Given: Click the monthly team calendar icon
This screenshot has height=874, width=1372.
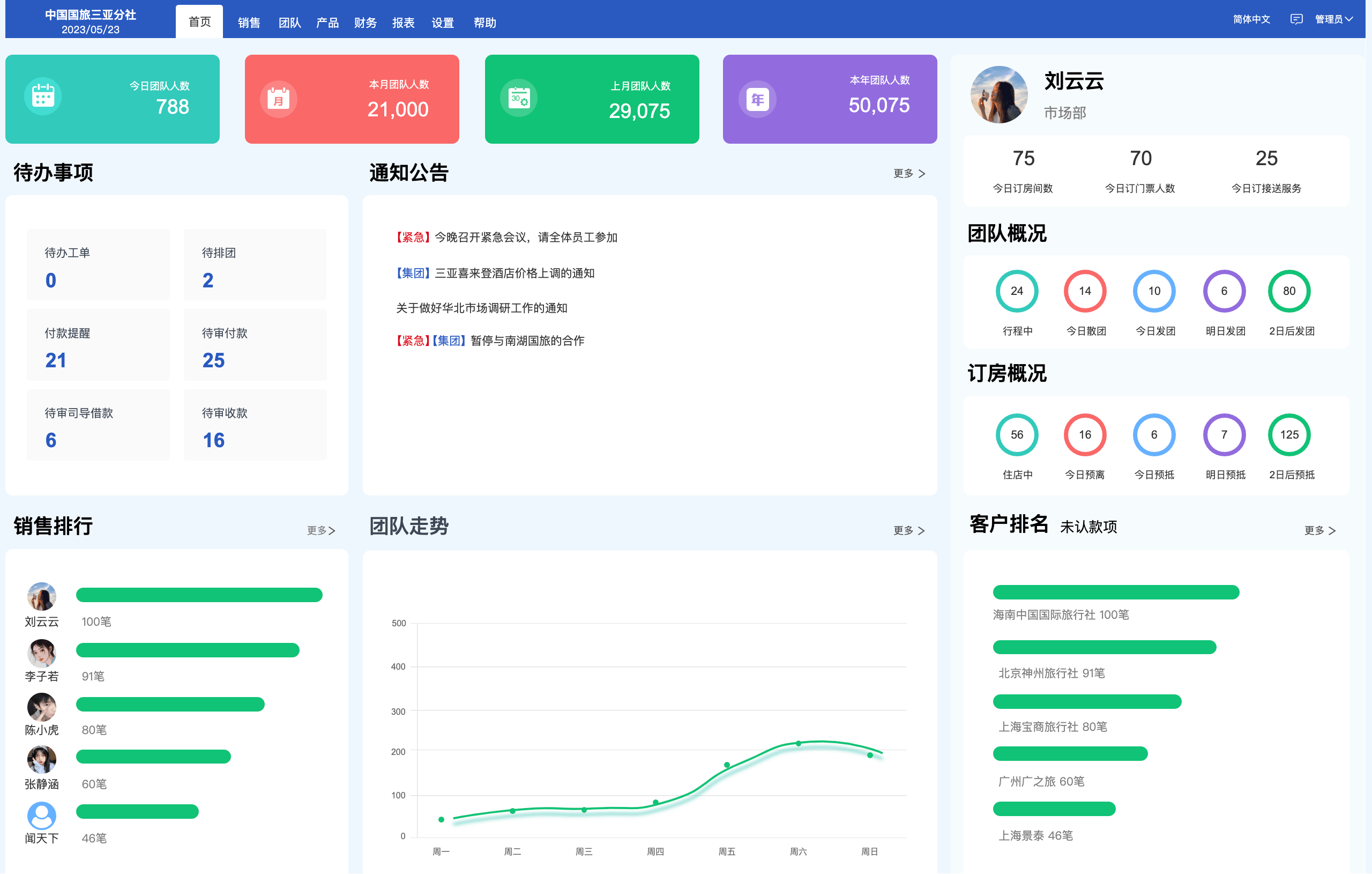Looking at the screenshot, I should coord(279,99).
